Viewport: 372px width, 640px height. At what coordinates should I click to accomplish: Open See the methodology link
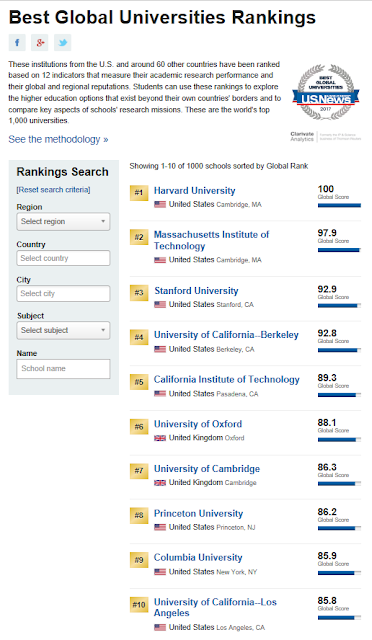coord(58,139)
